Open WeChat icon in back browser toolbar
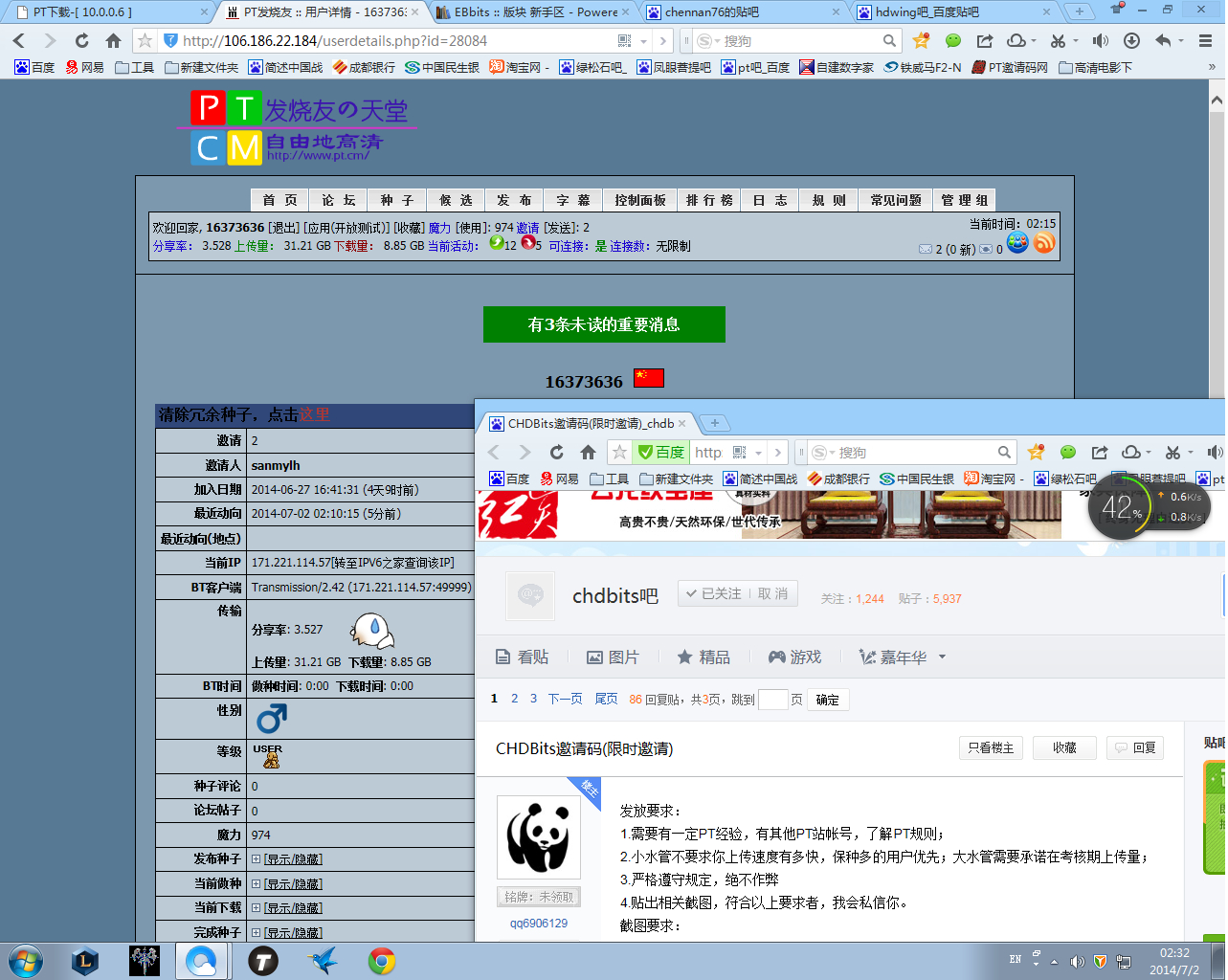Image resolution: width=1228 pixels, height=980 pixels. coord(952,41)
